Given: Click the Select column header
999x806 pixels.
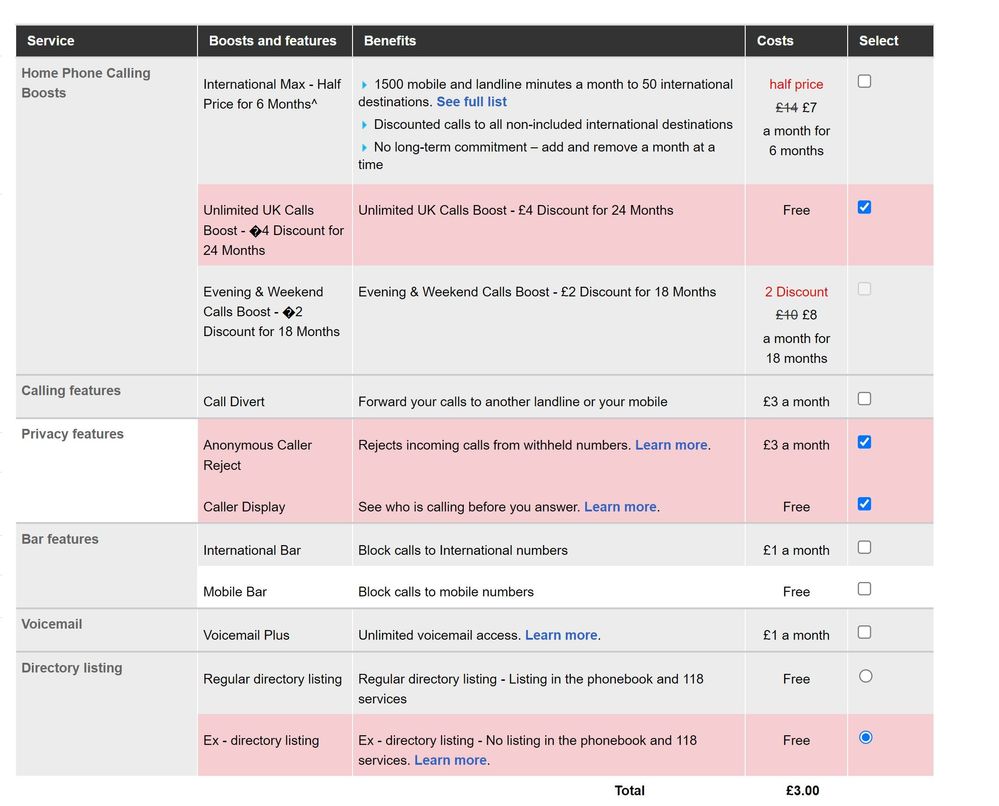Looking at the screenshot, I should [x=879, y=41].
